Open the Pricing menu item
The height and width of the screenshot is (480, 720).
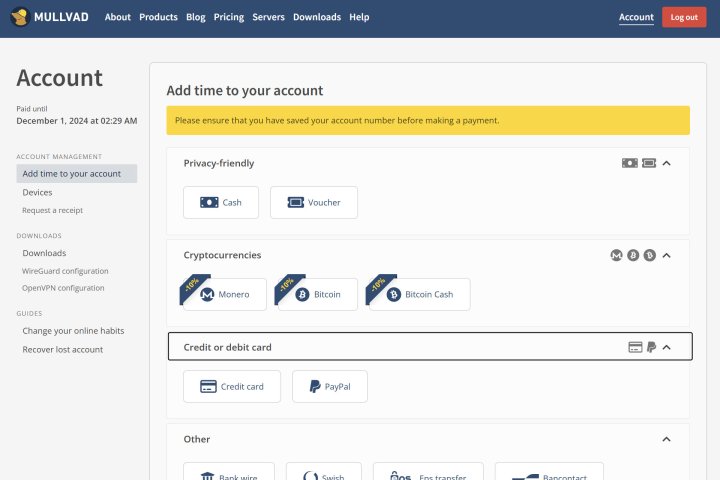coord(228,17)
